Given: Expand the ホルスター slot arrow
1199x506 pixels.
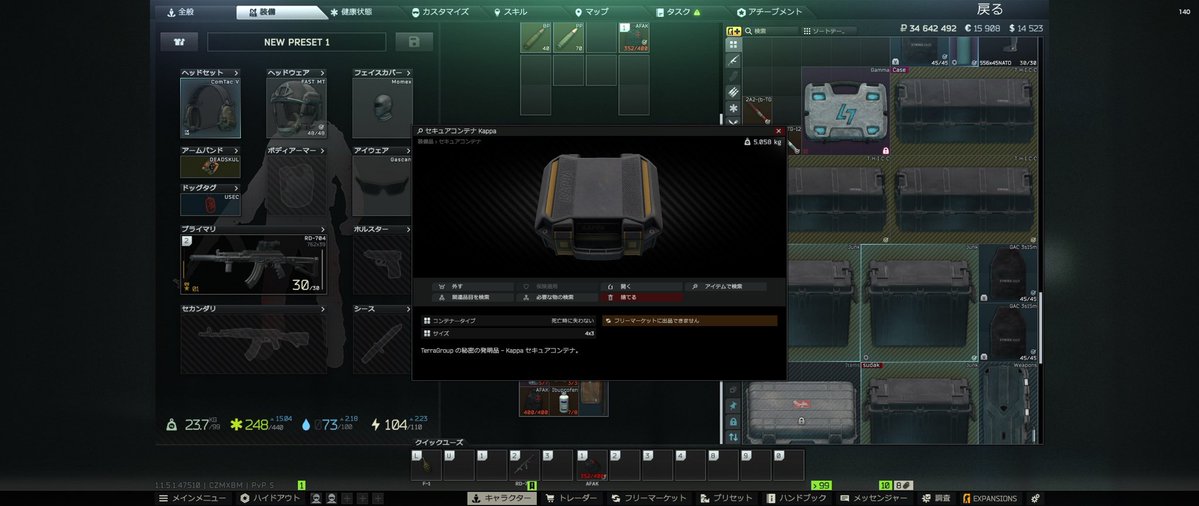Looking at the screenshot, I should [408, 229].
